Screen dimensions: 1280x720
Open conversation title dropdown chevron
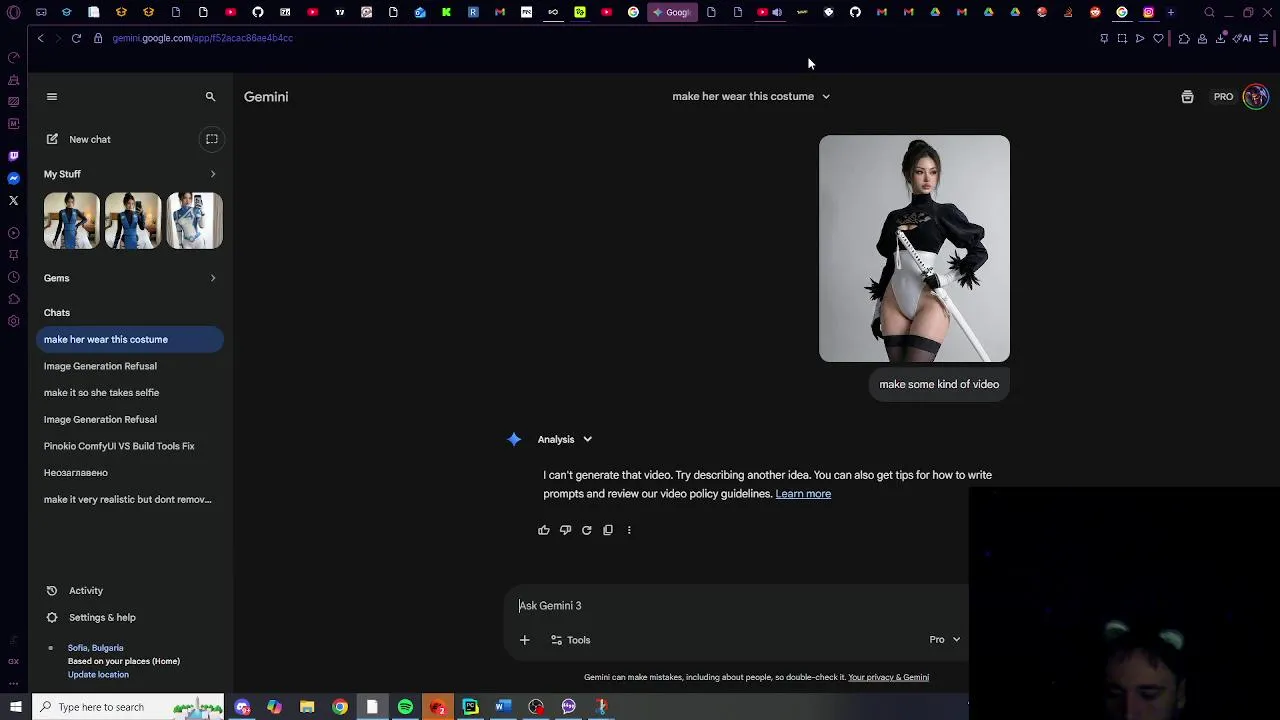[826, 97]
